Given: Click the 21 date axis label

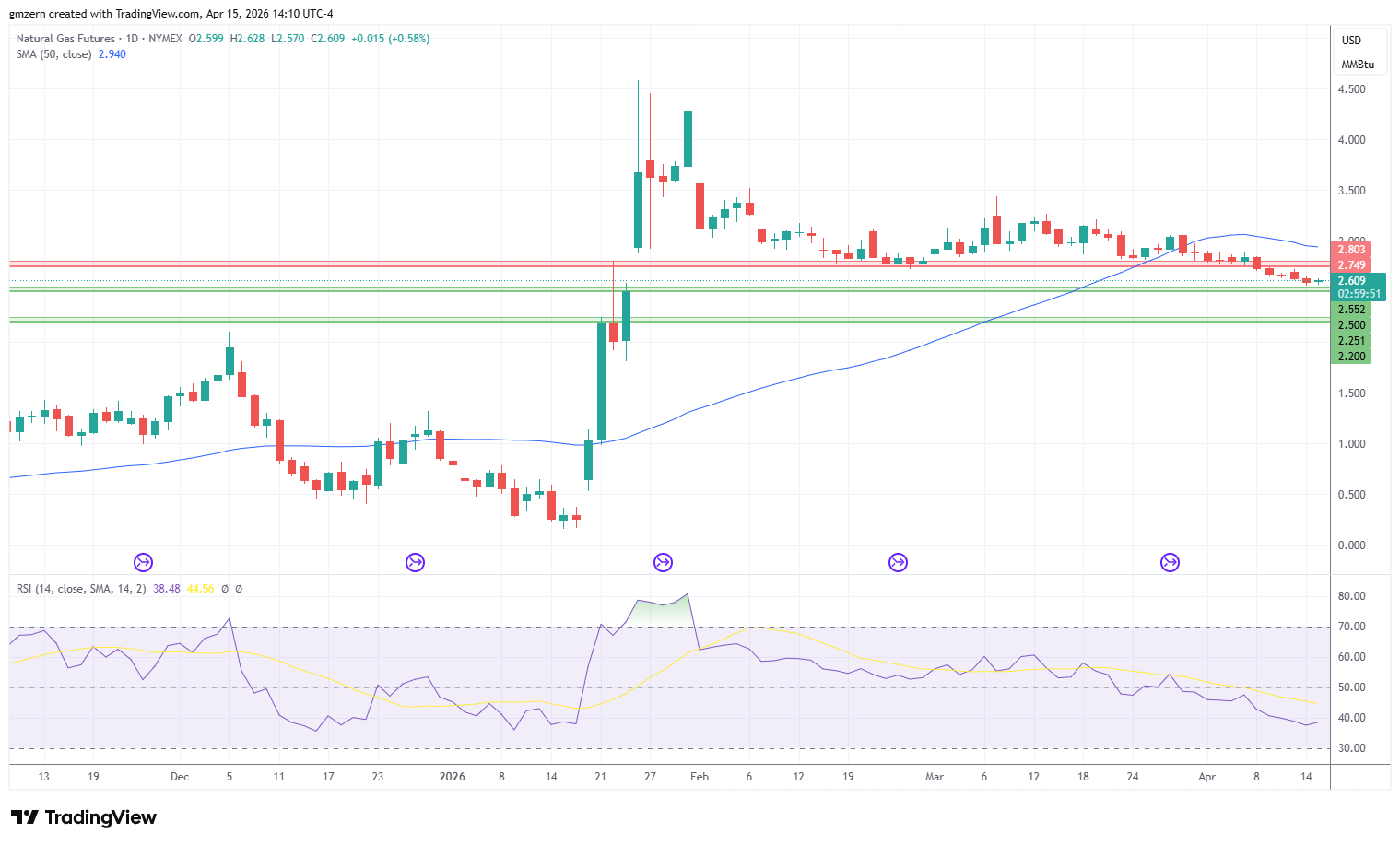Looking at the screenshot, I should [x=600, y=777].
